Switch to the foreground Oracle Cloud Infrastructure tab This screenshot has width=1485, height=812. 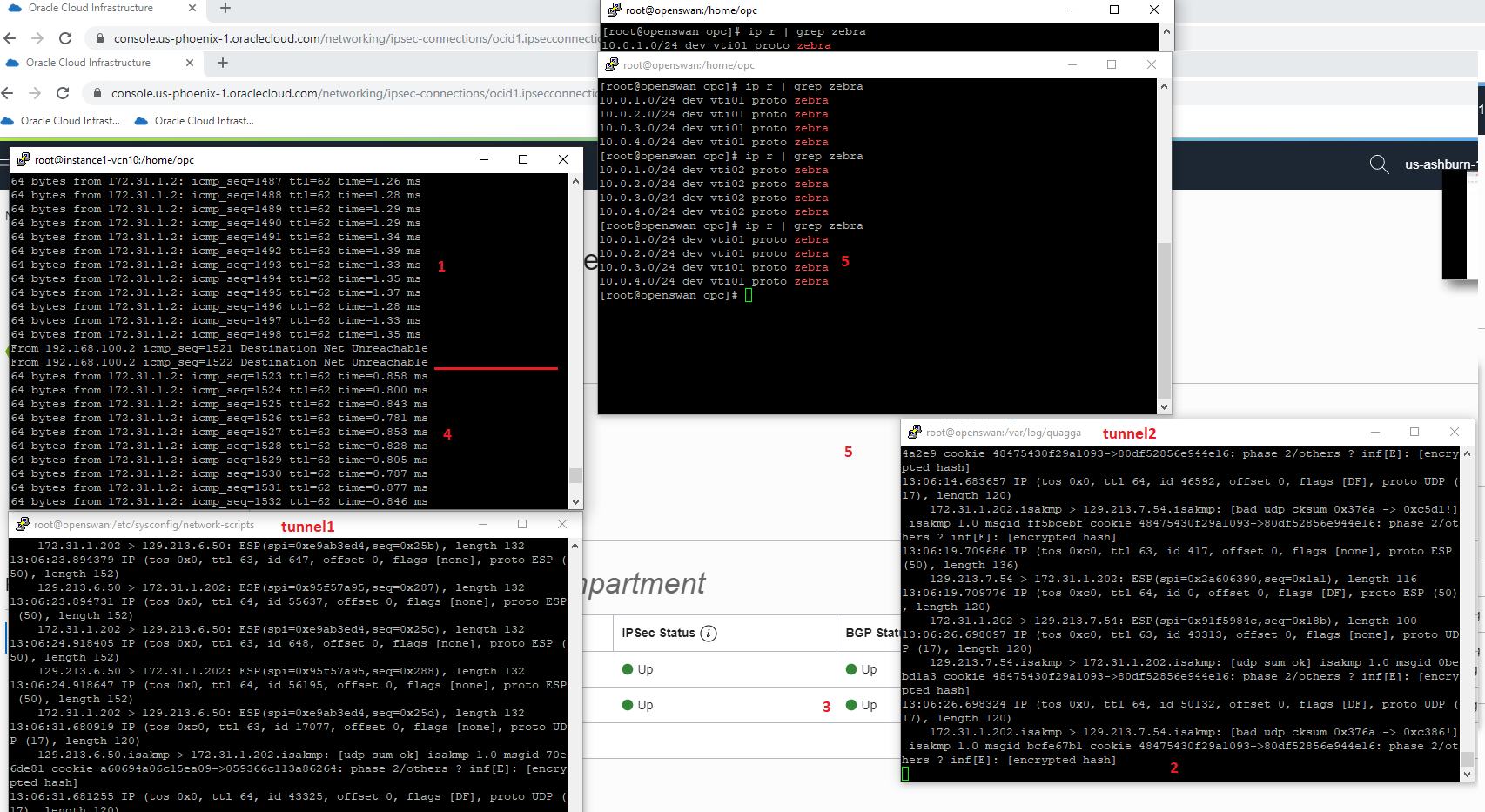(87, 63)
